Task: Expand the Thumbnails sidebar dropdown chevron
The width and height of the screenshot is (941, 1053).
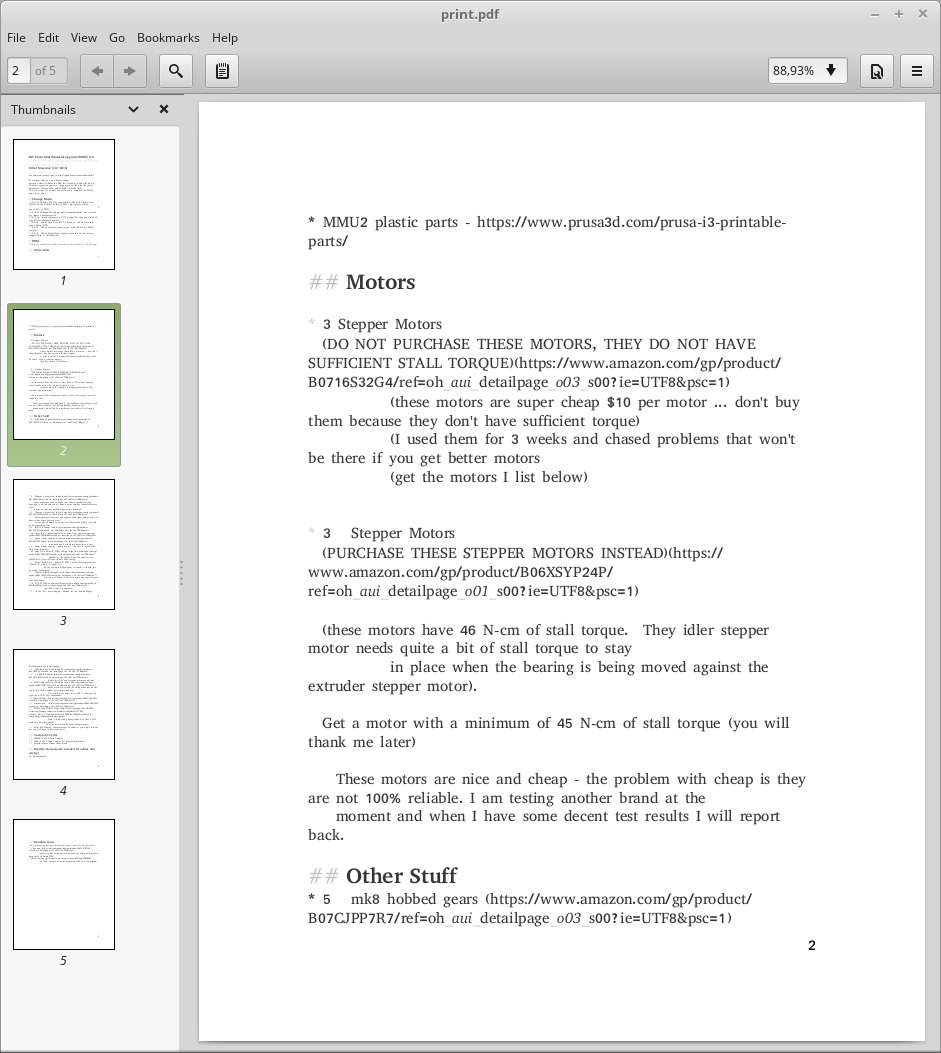Action: (134, 109)
